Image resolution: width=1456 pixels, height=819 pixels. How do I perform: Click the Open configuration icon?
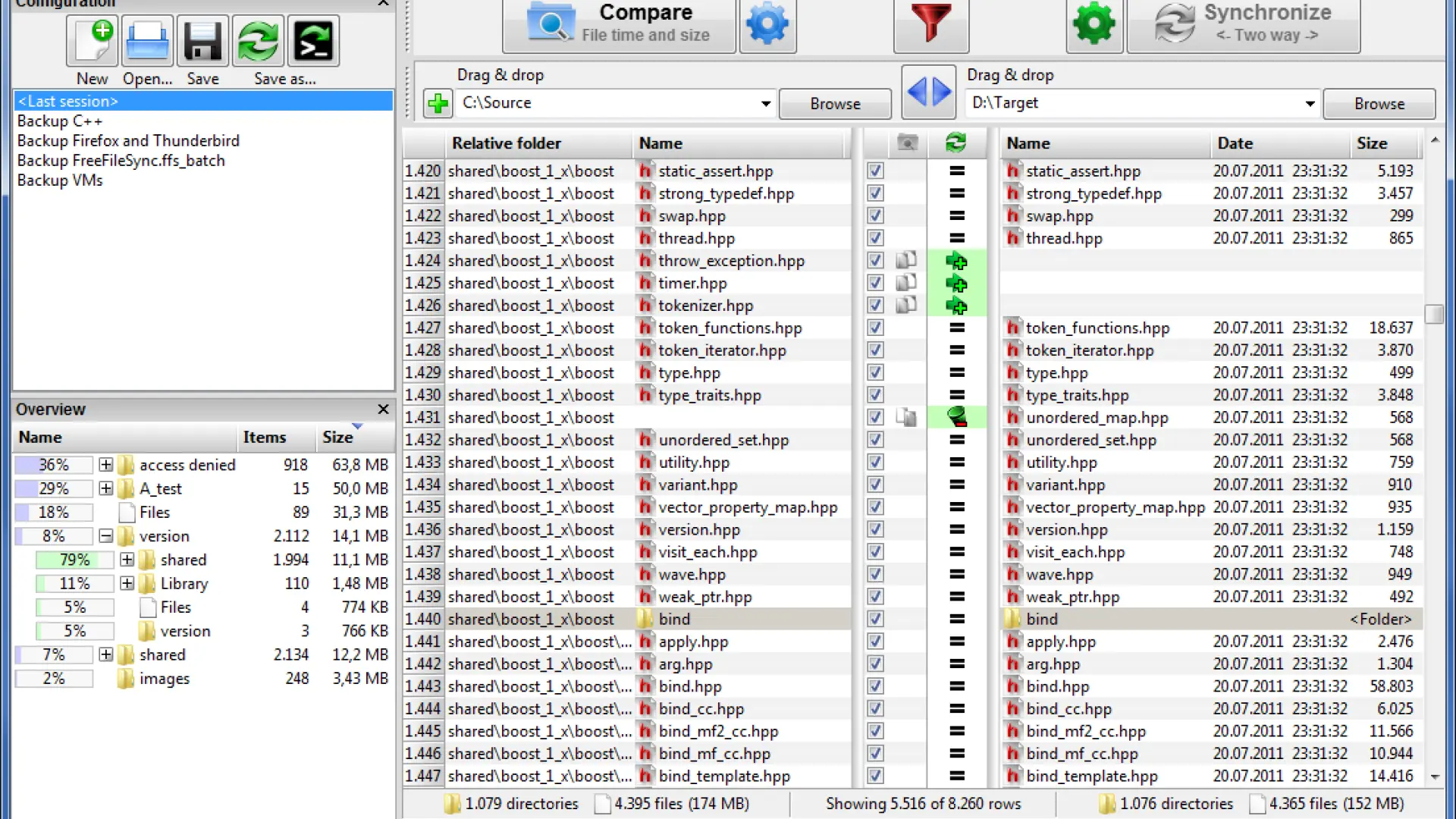[x=147, y=41]
